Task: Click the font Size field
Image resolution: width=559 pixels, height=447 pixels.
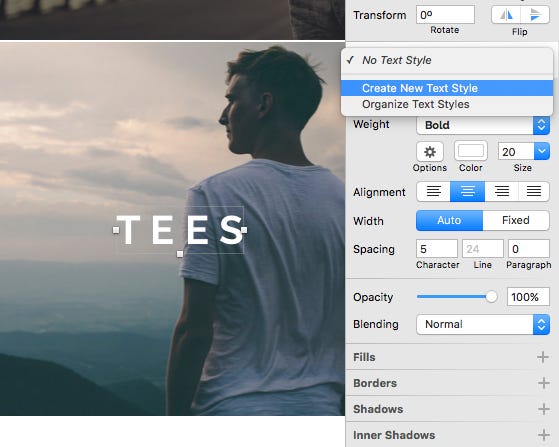Action: pyautogui.click(x=516, y=151)
